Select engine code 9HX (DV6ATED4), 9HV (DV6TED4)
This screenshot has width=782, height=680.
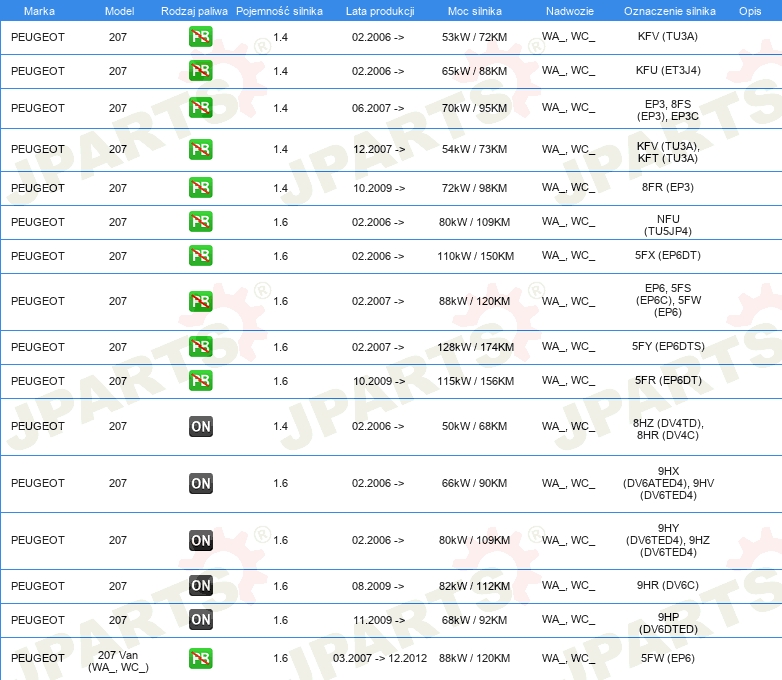(x=668, y=483)
